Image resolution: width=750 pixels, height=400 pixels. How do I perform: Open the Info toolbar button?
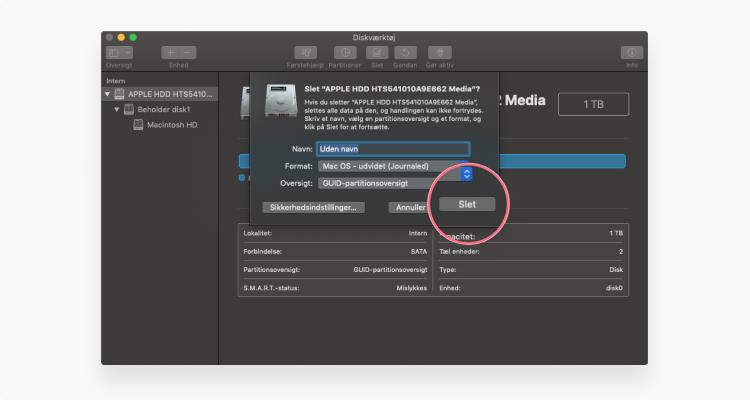pyautogui.click(x=632, y=53)
